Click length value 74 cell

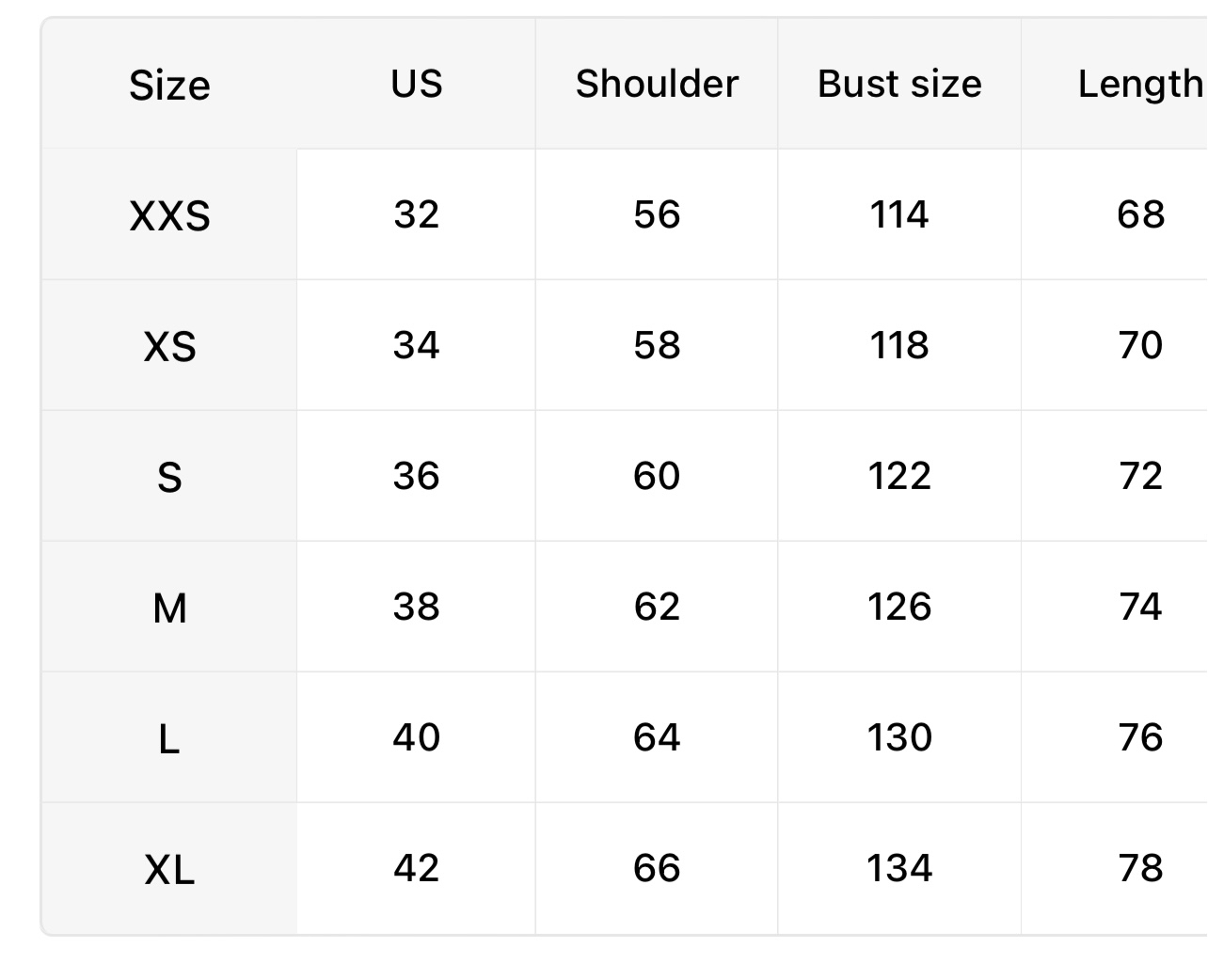(1139, 607)
